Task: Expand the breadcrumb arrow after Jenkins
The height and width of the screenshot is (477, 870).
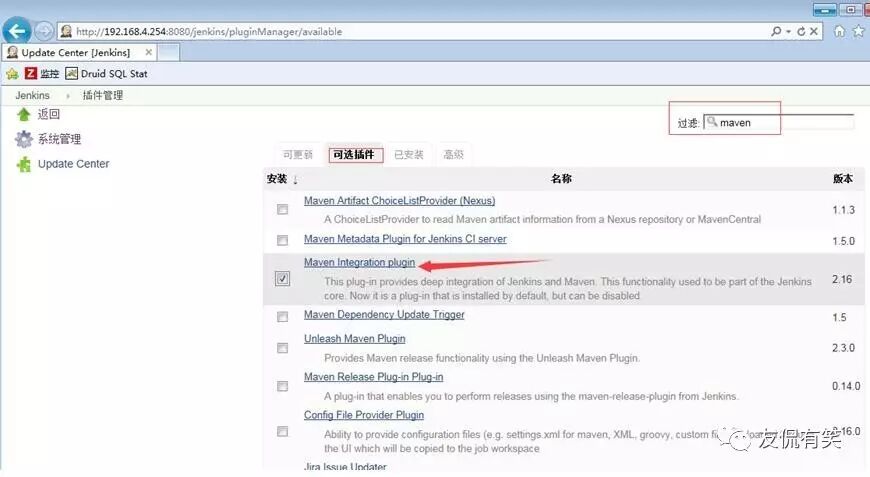Action: click(68, 96)
